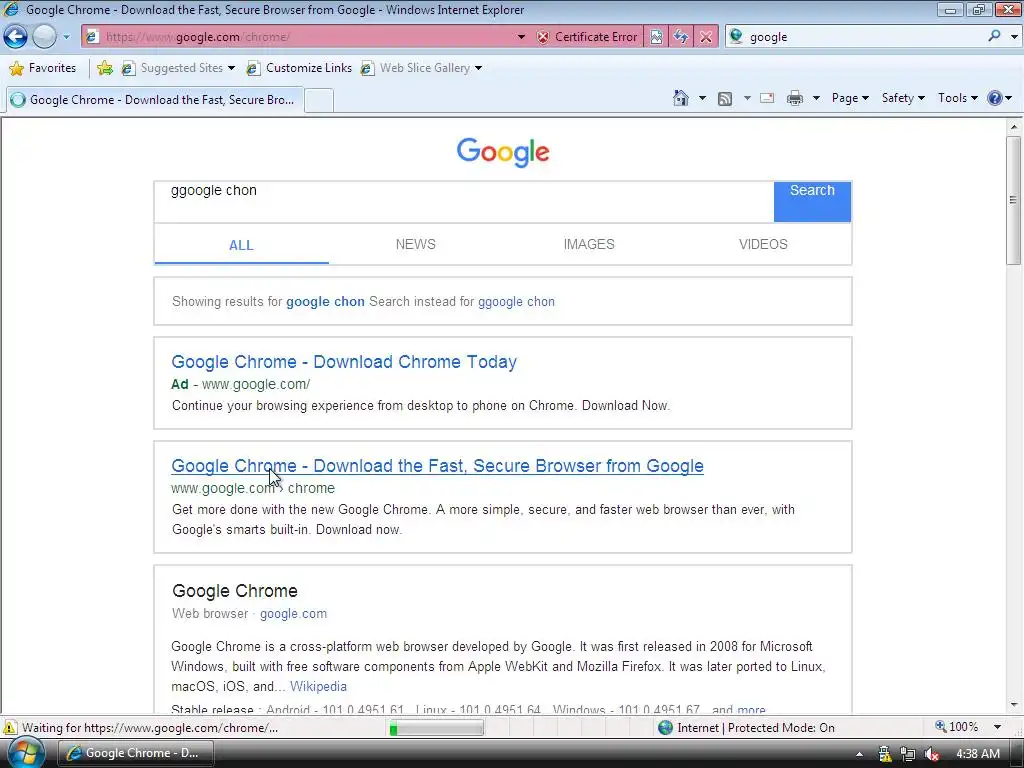Switch to the NEWS tab

coord(415,244)
